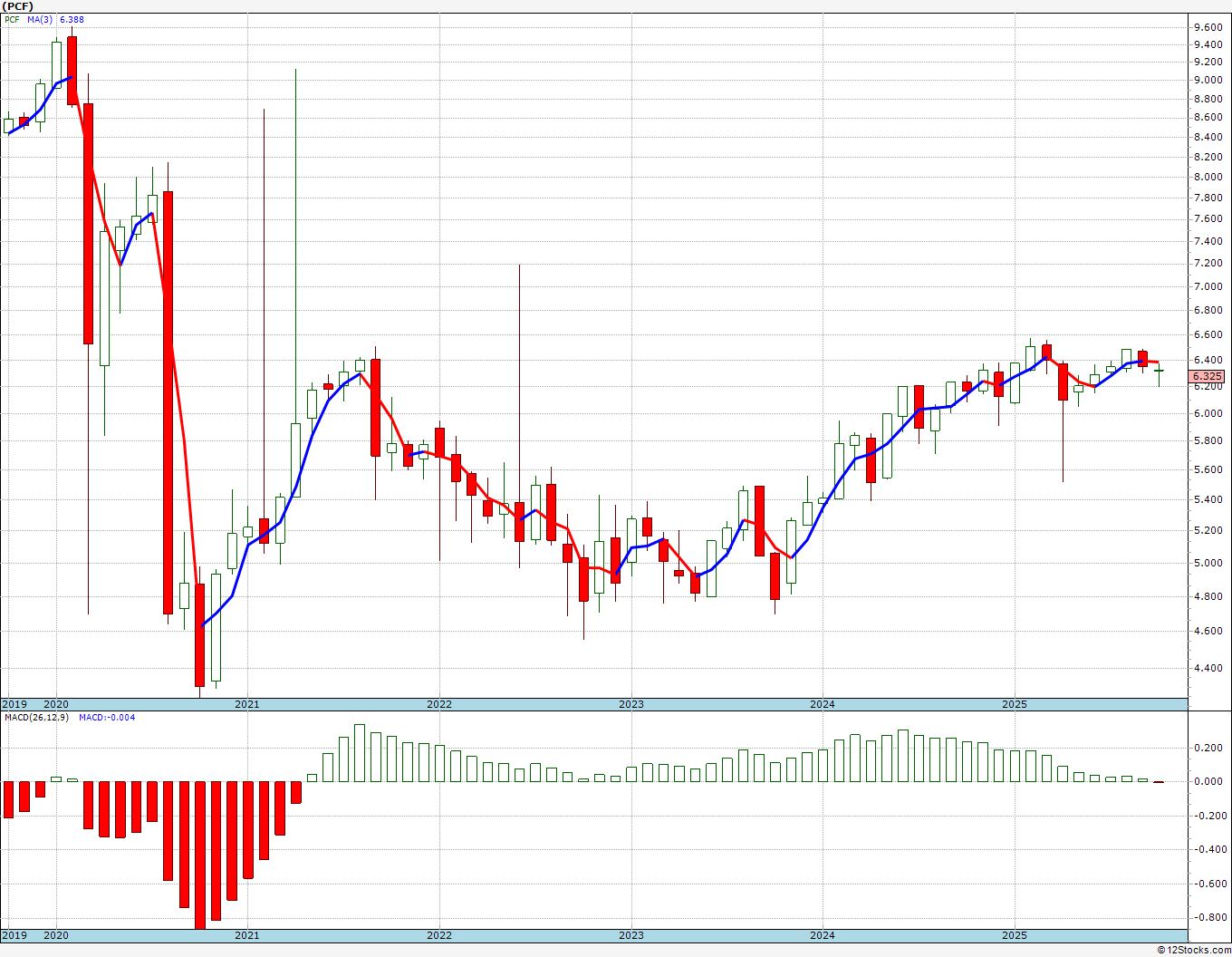Click the tallest green MACD histogram bar
Image resolution: width=1232 pixels, height=957 pixels.
pyautogui.click(x=360, y=753)
